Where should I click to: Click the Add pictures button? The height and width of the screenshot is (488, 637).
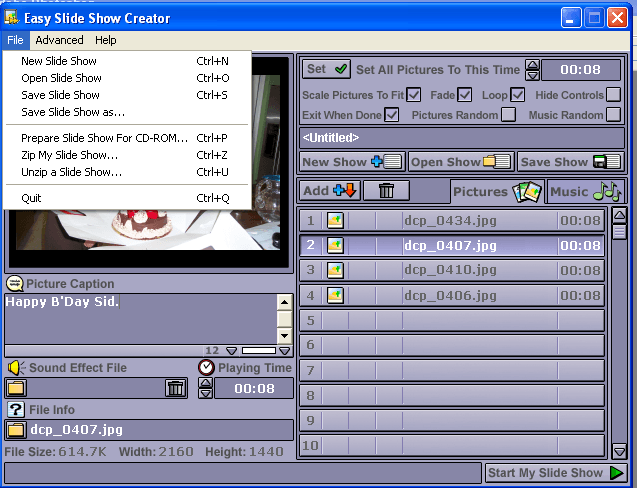[329, 191]
